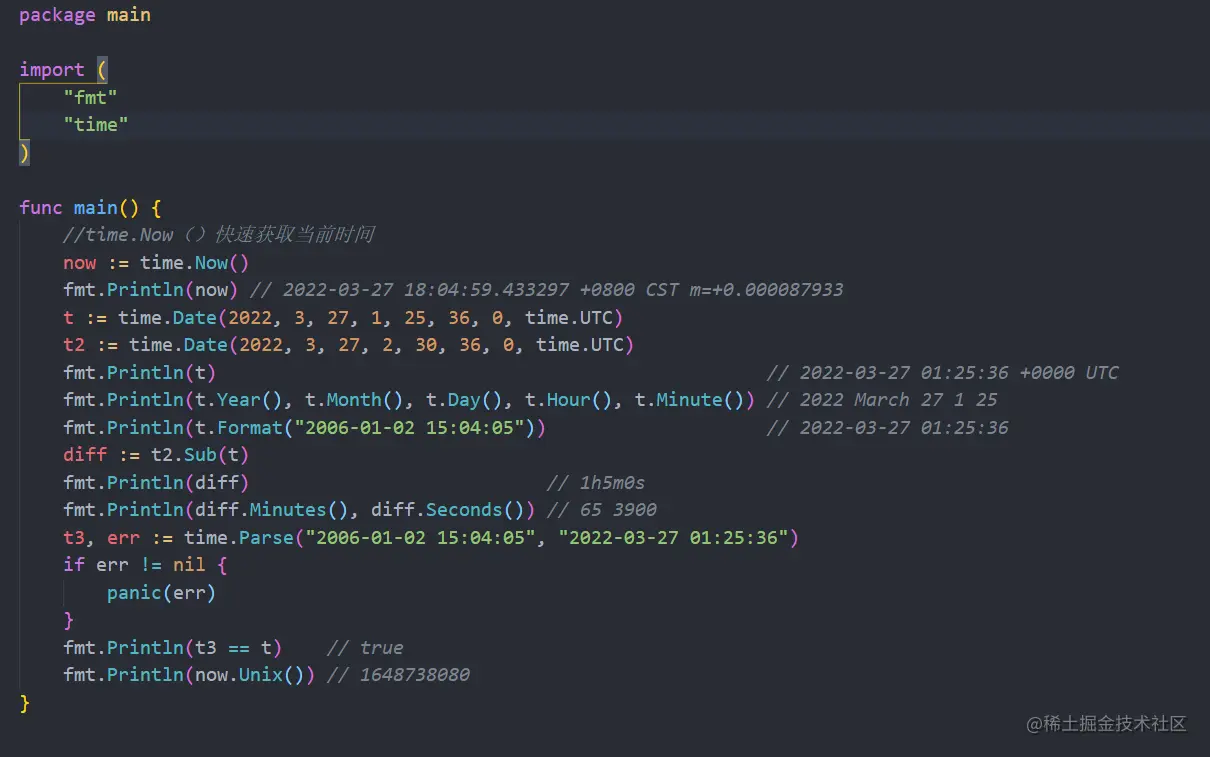Click the 'panic(err)' statement

162,592
